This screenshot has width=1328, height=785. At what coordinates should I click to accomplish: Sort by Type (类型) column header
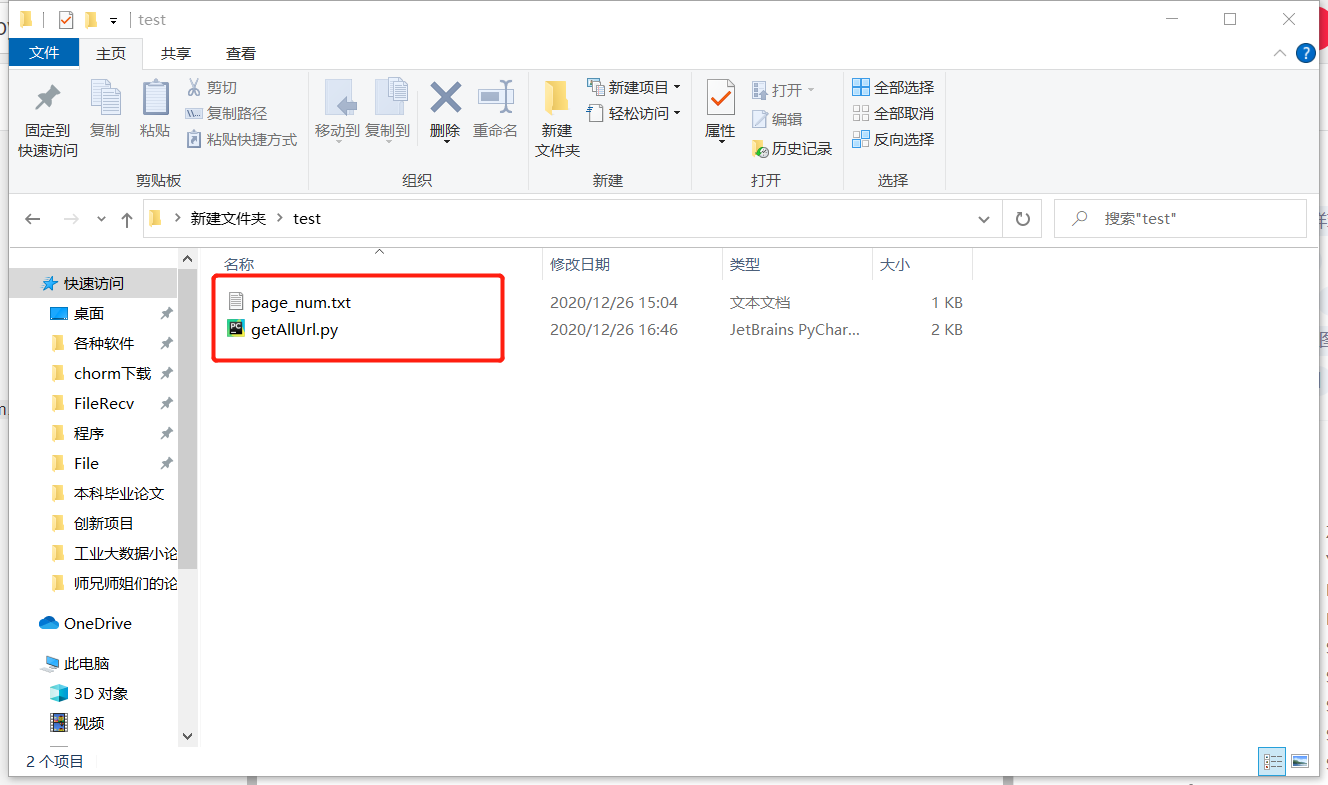(745, 265)
